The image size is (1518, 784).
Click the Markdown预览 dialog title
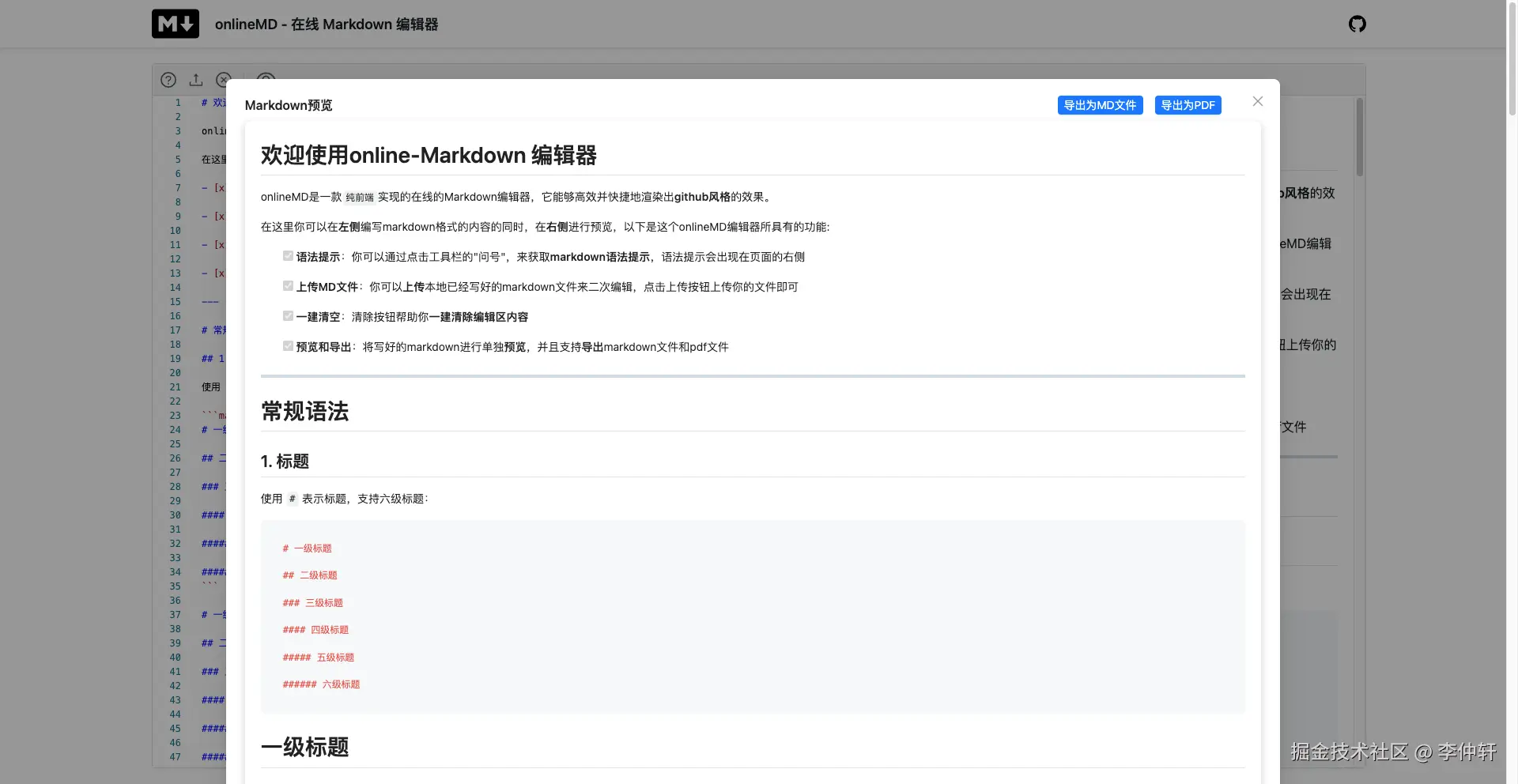[x=289, y=105]
